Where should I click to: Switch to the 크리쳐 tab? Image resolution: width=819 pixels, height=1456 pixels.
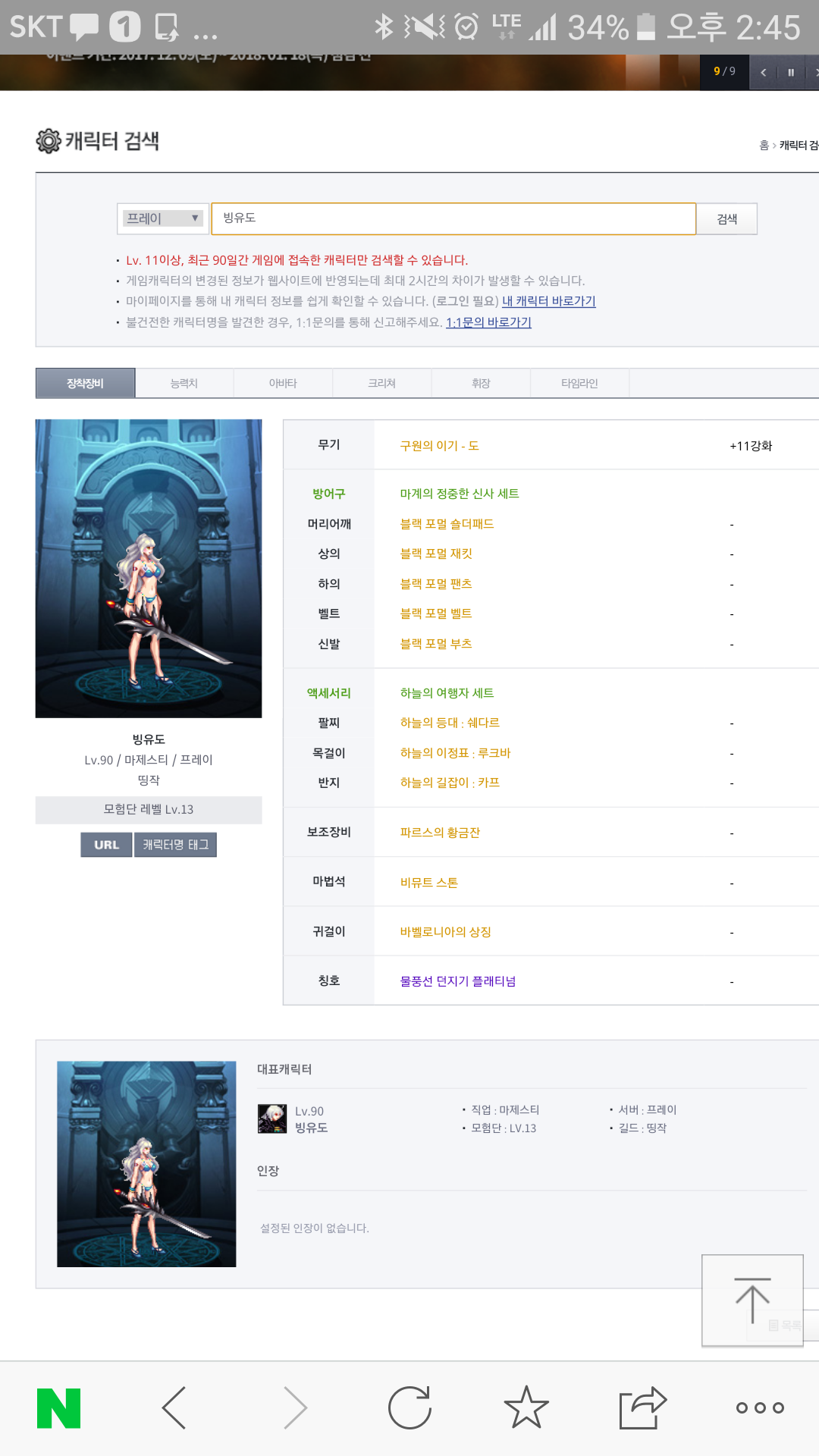381,384
